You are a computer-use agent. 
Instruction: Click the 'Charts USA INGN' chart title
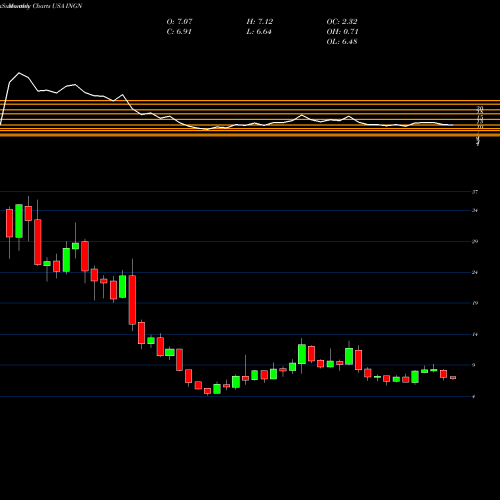pos(57,6)
